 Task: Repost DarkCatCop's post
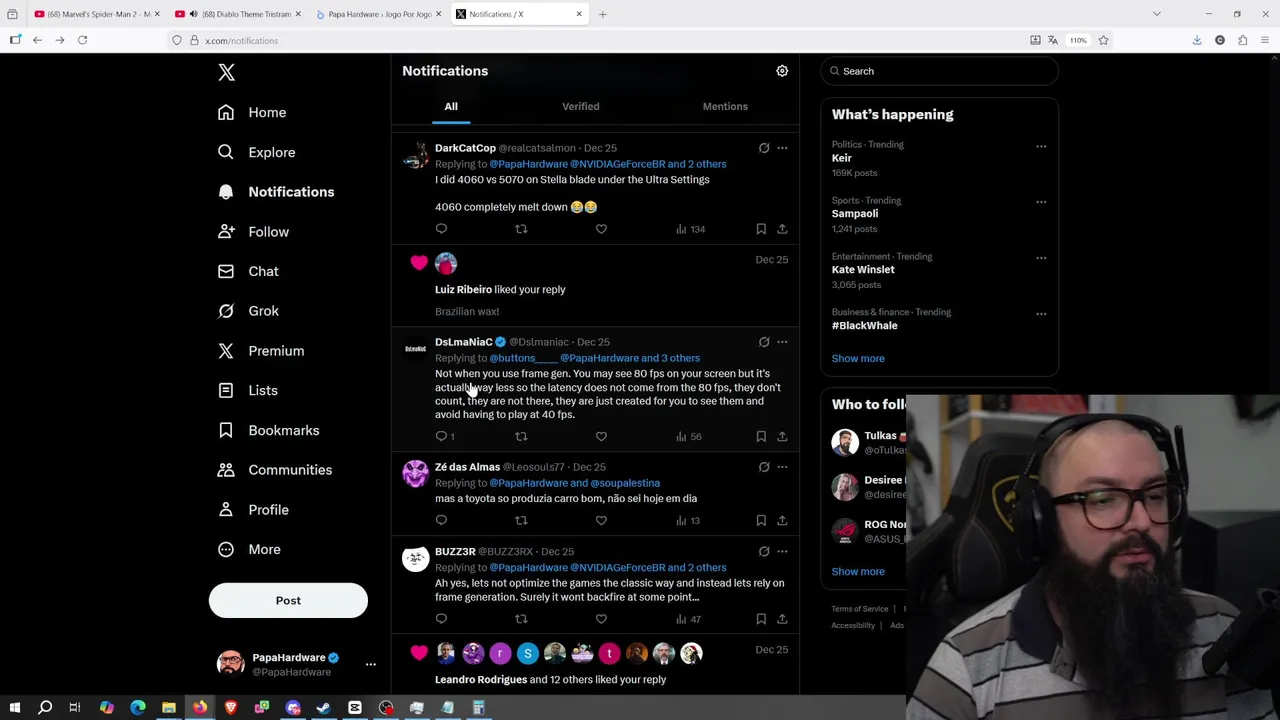(x=521, y=229)
